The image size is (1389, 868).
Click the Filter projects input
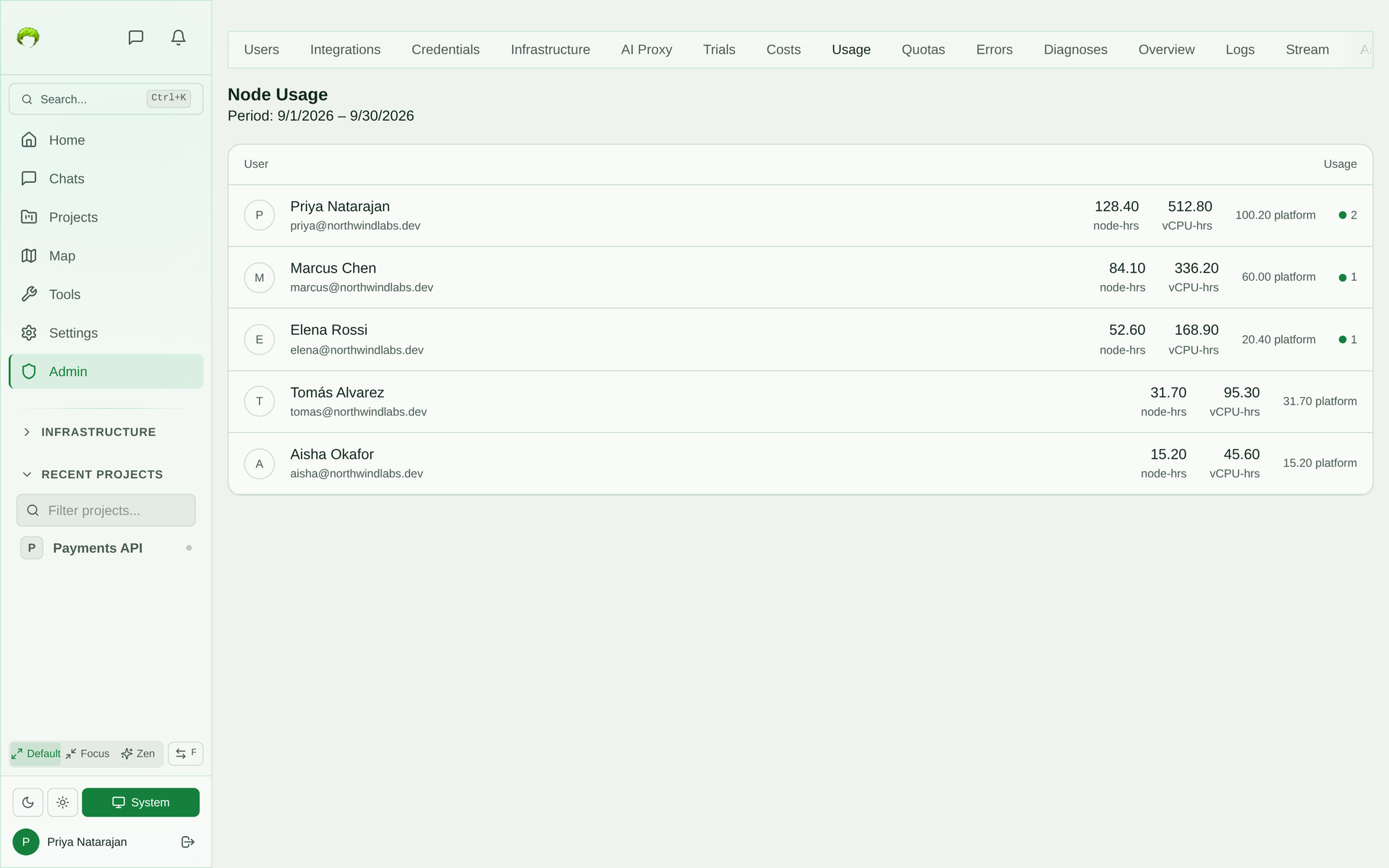tap(106, 511)
